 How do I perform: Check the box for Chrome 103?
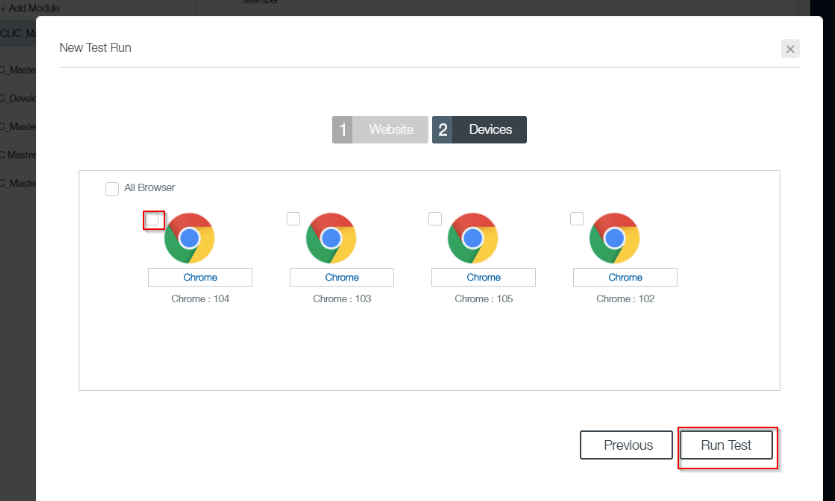point(293,219)
